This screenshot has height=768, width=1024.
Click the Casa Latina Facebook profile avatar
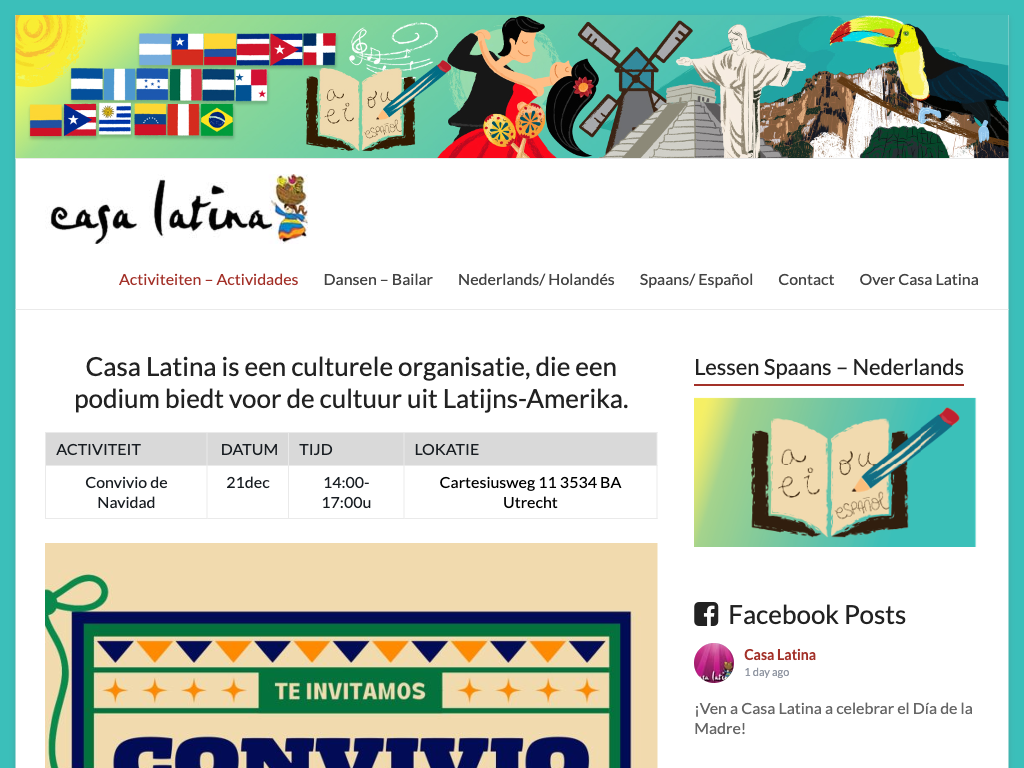tap(714, 663)
